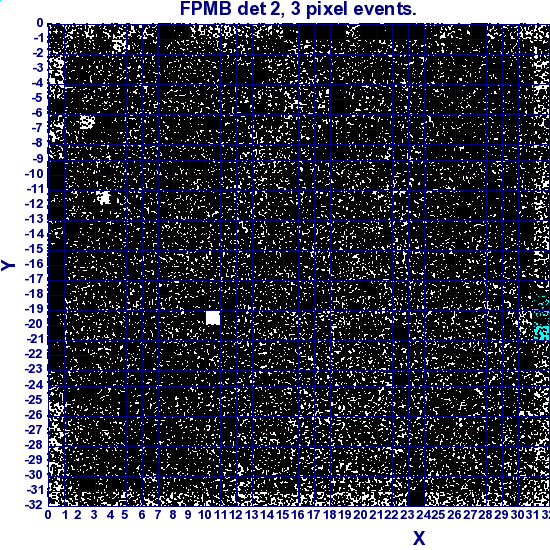Click the Y tick label -1
The width and height of the screenshot is (550, 550).
(38, 38)
